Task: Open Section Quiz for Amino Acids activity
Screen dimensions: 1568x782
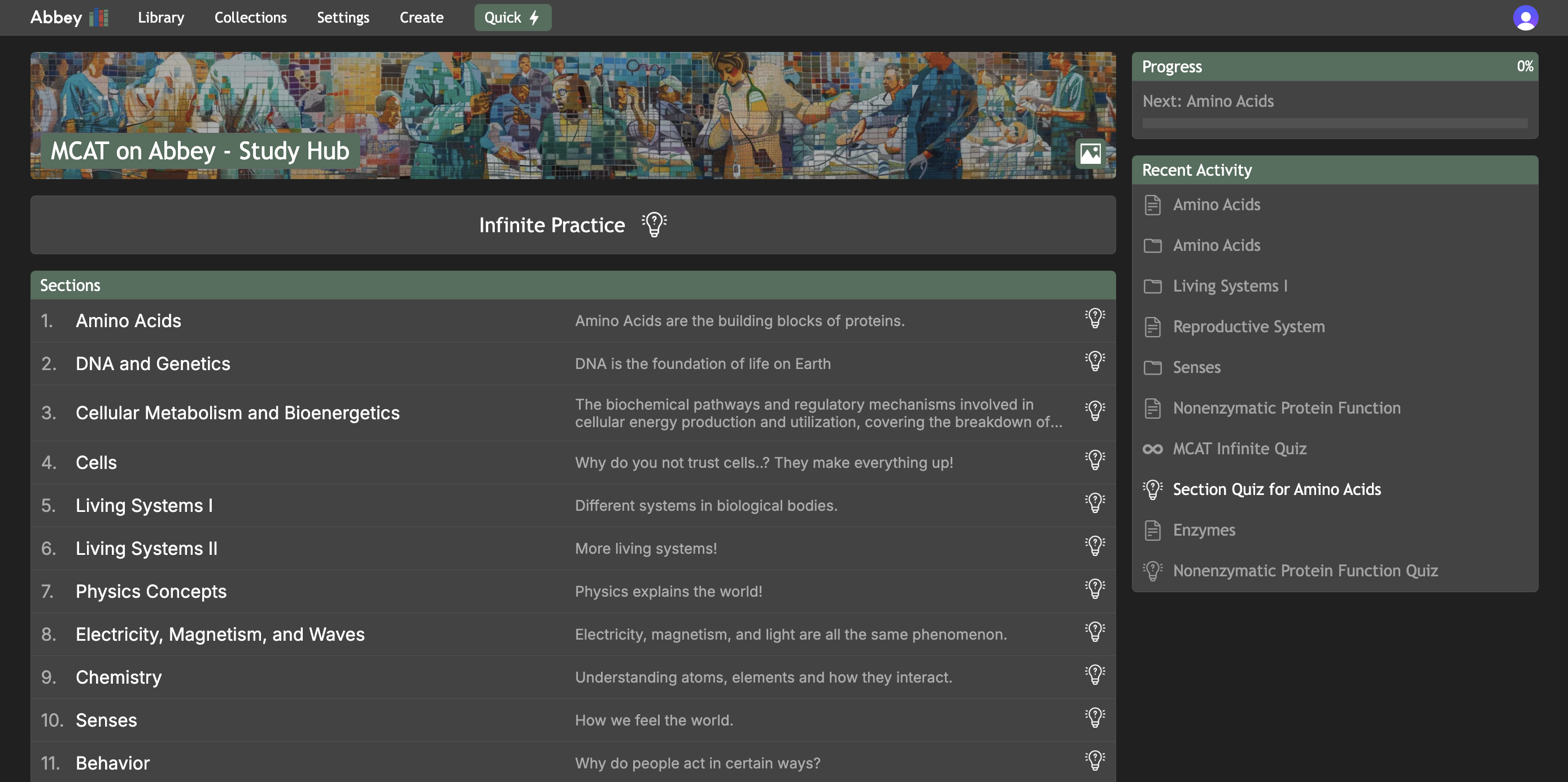Action: [x=1277, y=490]
